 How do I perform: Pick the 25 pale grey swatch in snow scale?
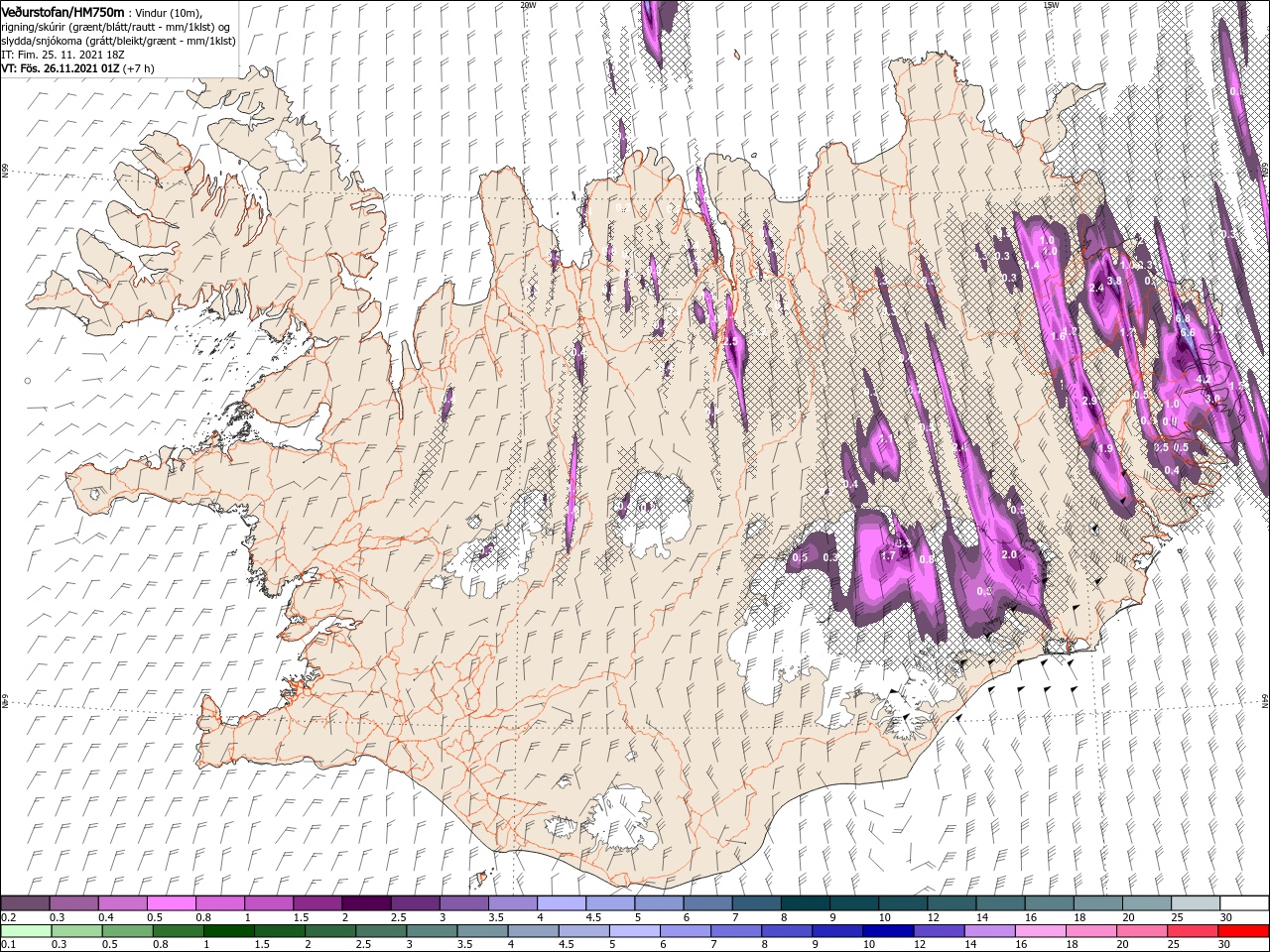[1195, 903]
